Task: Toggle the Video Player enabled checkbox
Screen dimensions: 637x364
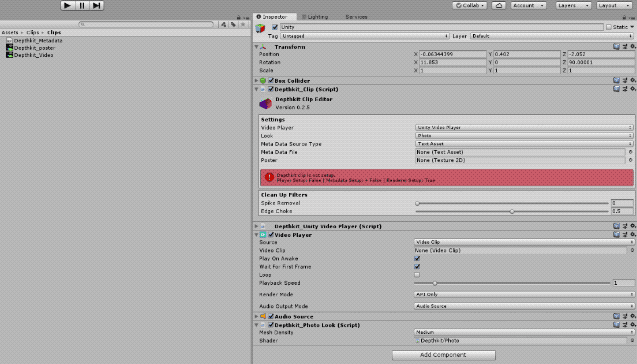Action: tap(271, 234)
